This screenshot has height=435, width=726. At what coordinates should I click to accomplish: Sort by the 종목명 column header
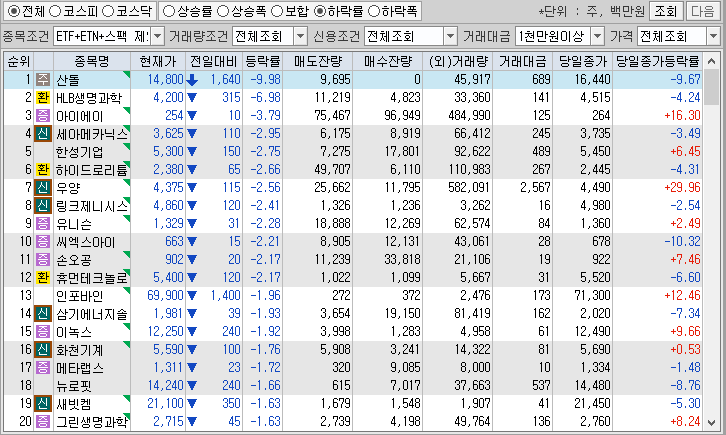[x=92, y=61]
